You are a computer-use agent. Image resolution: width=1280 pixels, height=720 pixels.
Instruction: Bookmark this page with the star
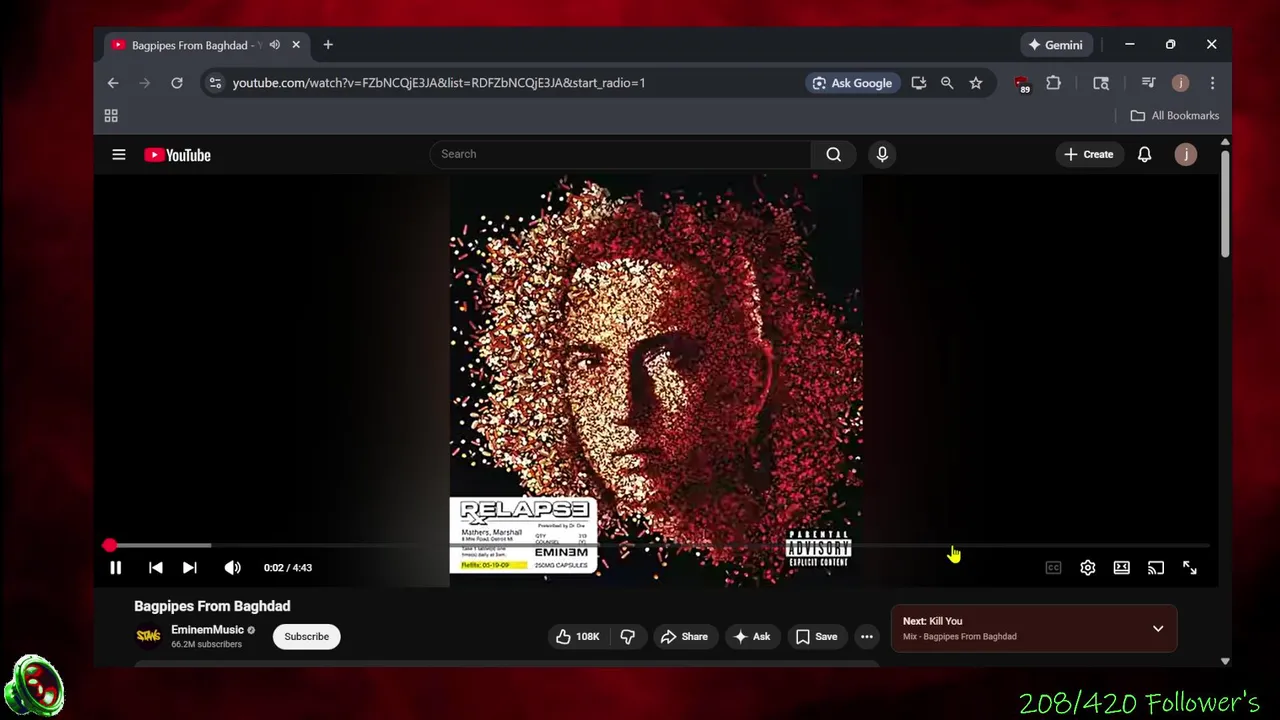click(x=976, y=83)
